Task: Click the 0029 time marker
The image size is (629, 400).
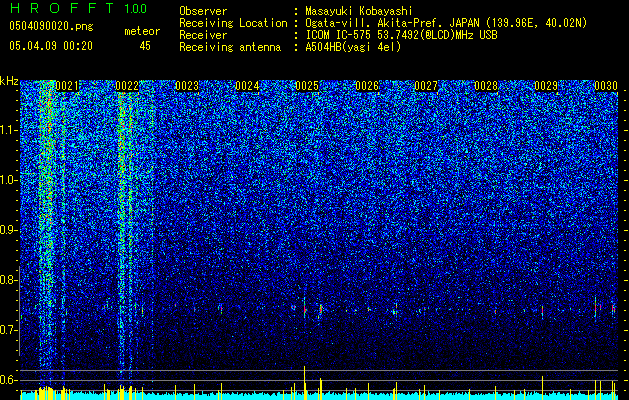Action: 546,86
